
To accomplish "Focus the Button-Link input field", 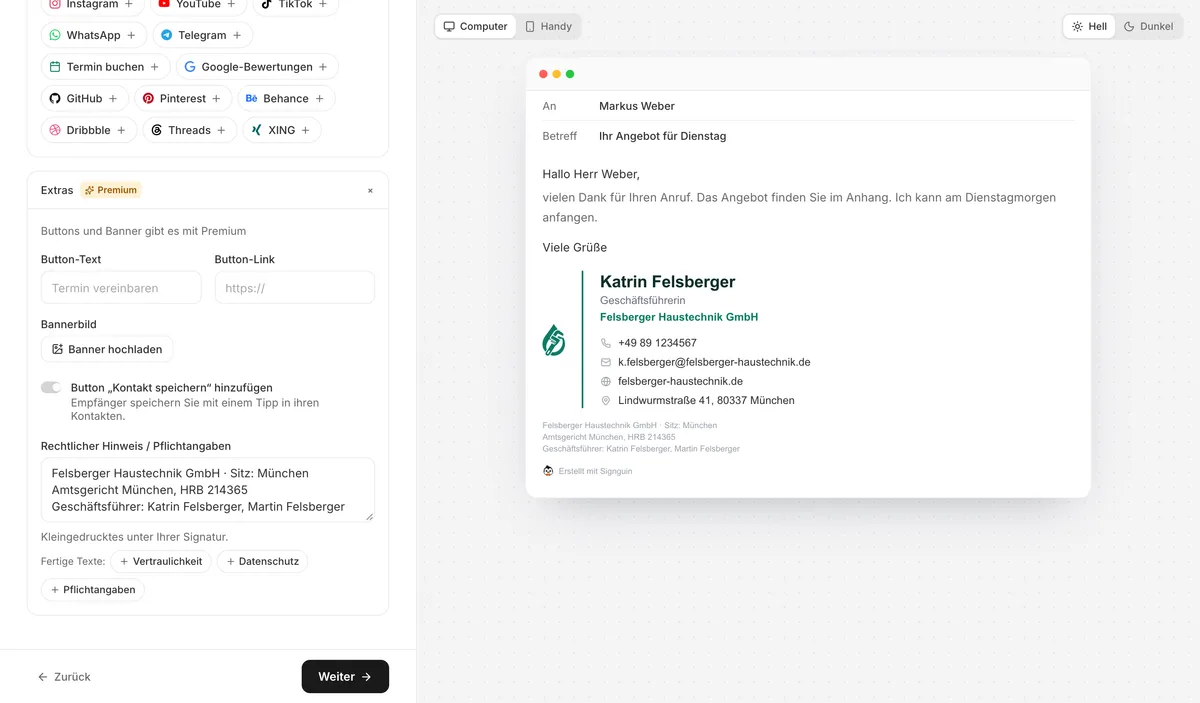I will pos(295,288).
